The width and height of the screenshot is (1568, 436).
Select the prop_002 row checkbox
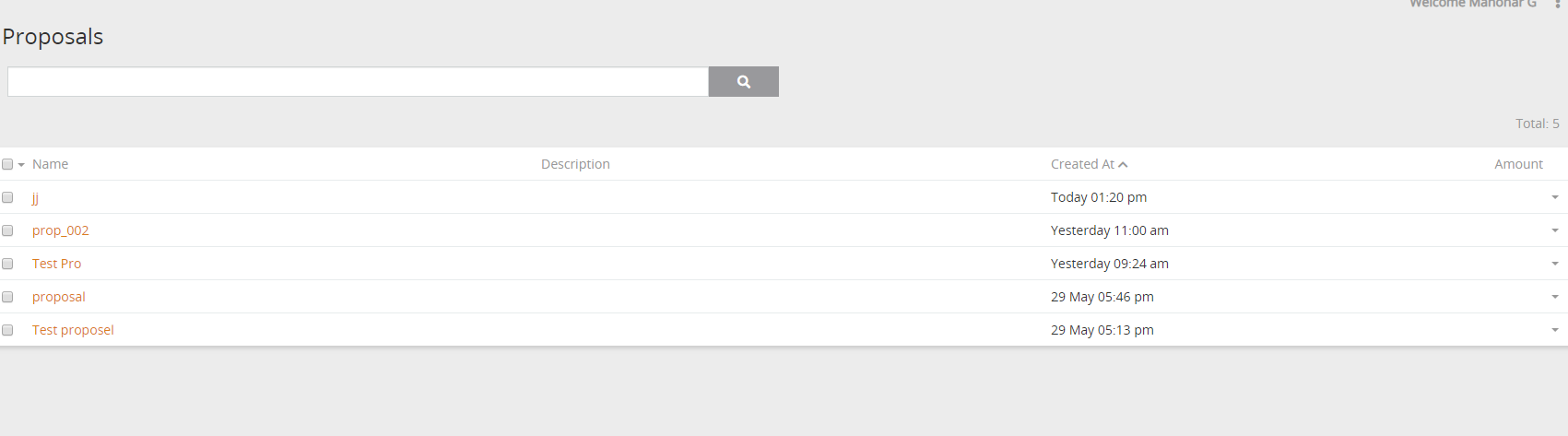tap(7, 230)
